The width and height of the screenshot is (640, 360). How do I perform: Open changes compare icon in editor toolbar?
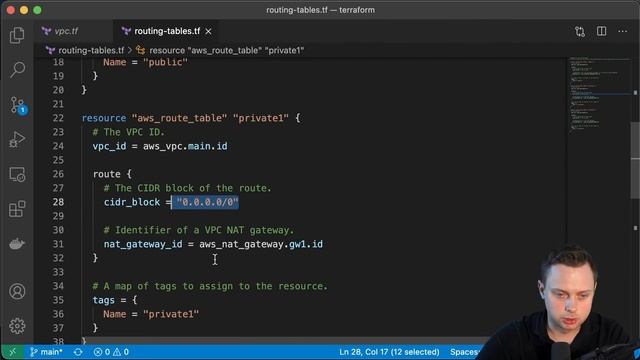click(x=580, y=31)
